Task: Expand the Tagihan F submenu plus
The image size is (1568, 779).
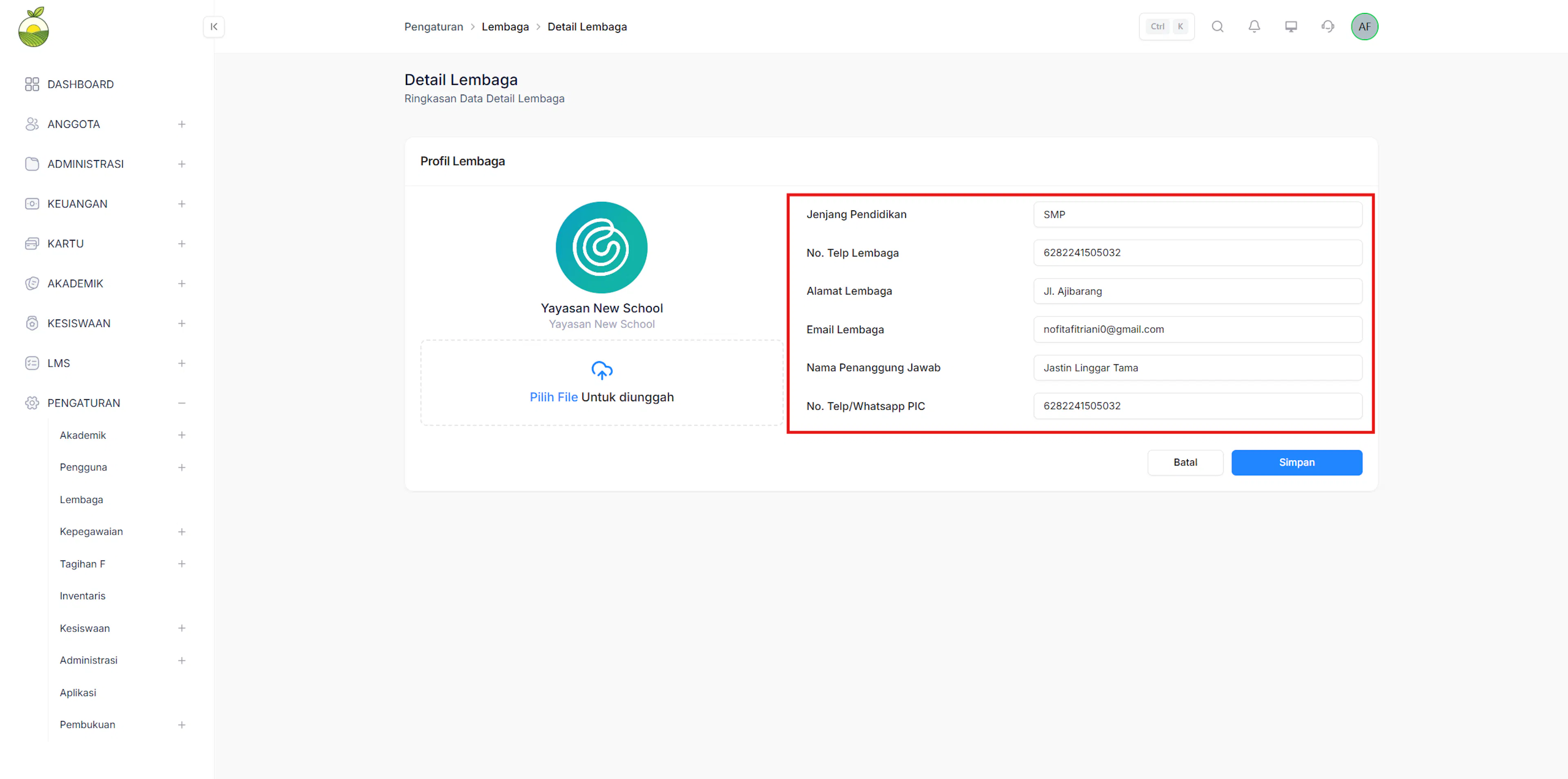Action: pyautogui.click(x=181, y=564)
